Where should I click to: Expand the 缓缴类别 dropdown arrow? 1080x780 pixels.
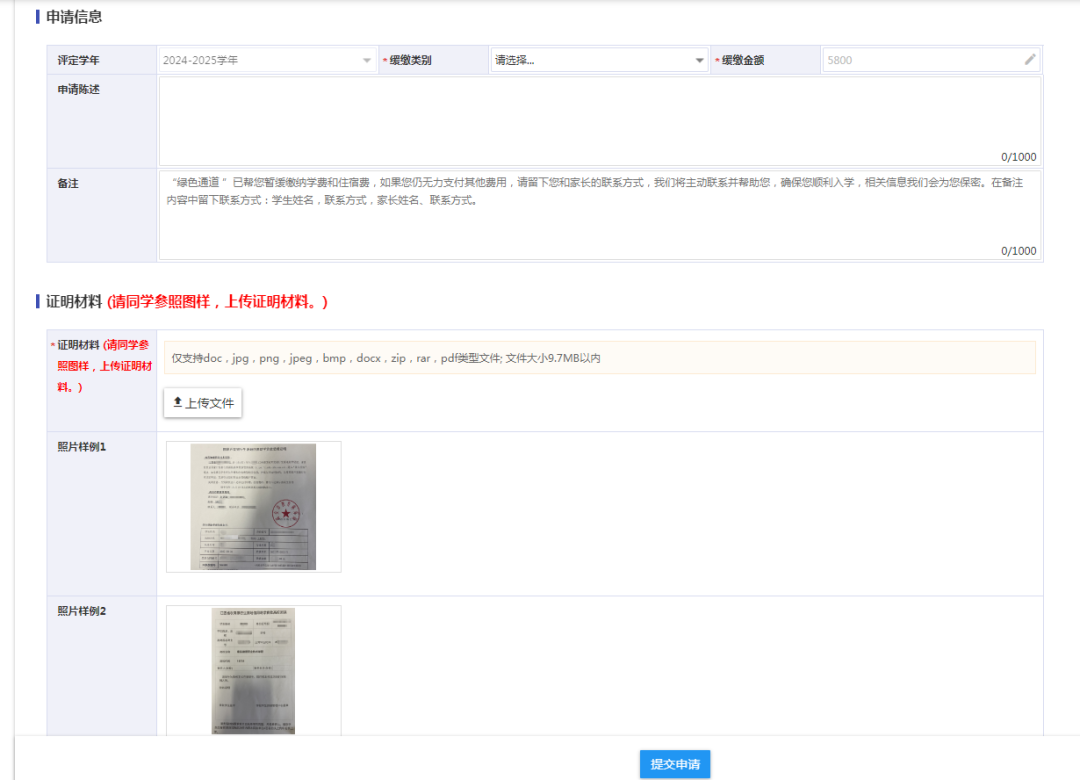click(x=699, y=61)
